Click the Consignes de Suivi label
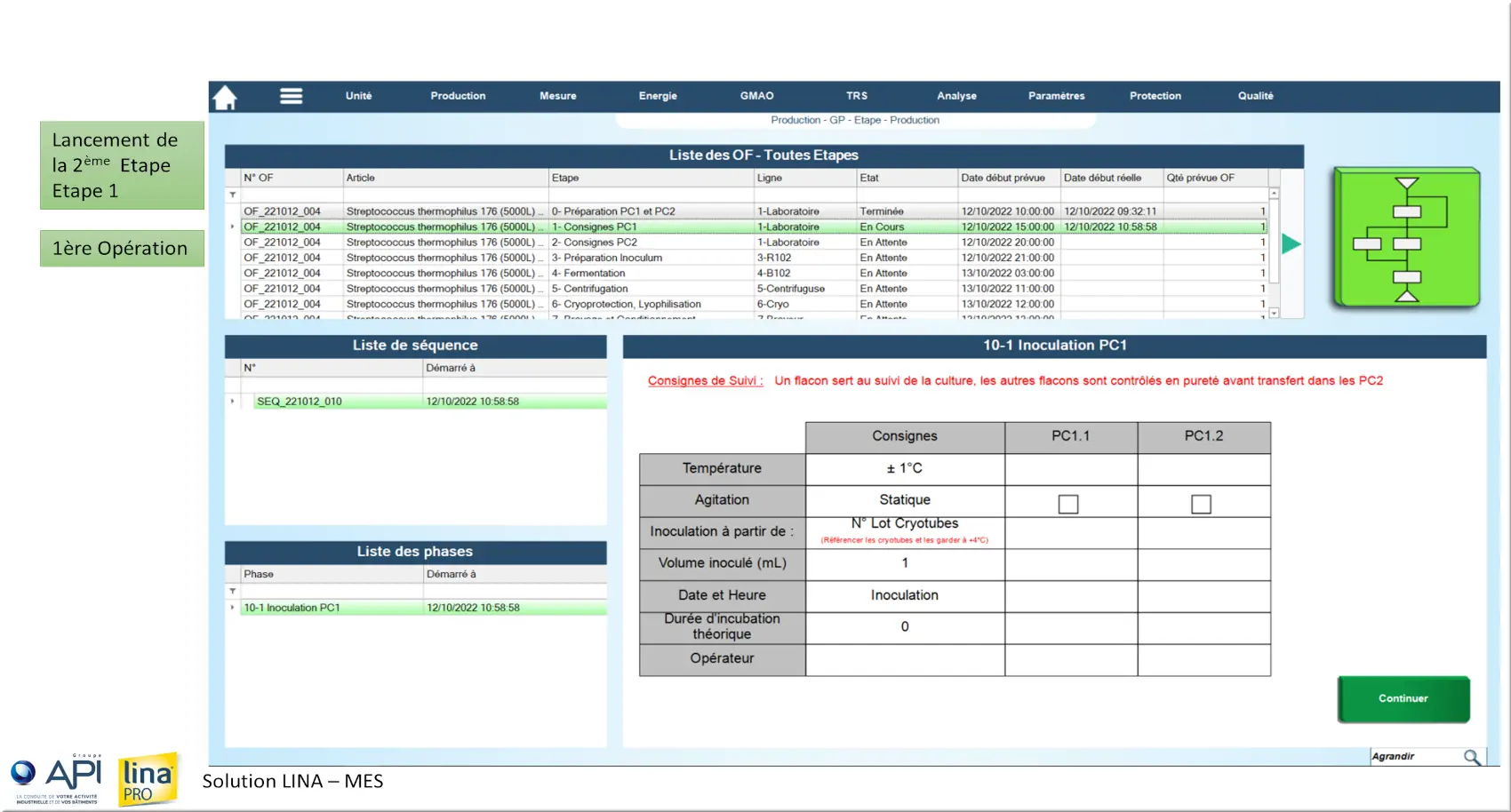1511x812 pixels. pyautogui.click(x=705, y=380)
